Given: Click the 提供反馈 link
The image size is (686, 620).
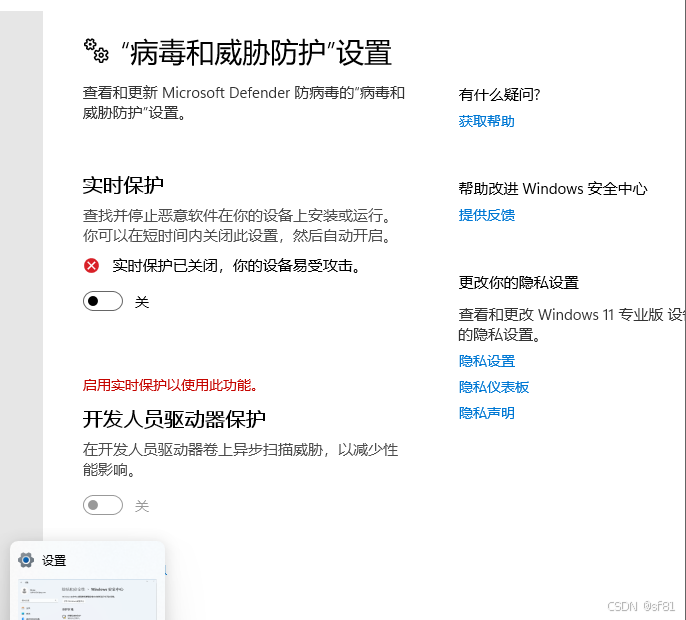Looking at the screenshot, I should [486, 215].
